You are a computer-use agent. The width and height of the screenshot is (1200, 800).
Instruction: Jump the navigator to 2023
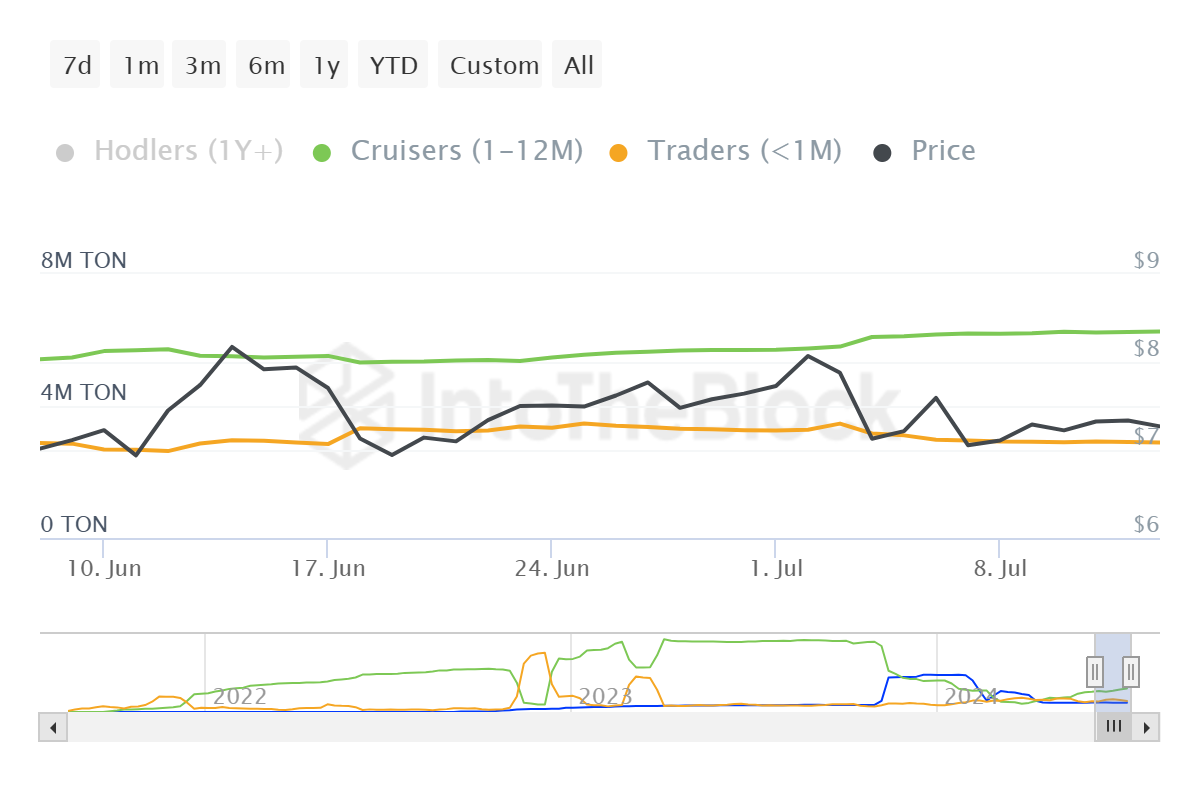pos(606,695)
